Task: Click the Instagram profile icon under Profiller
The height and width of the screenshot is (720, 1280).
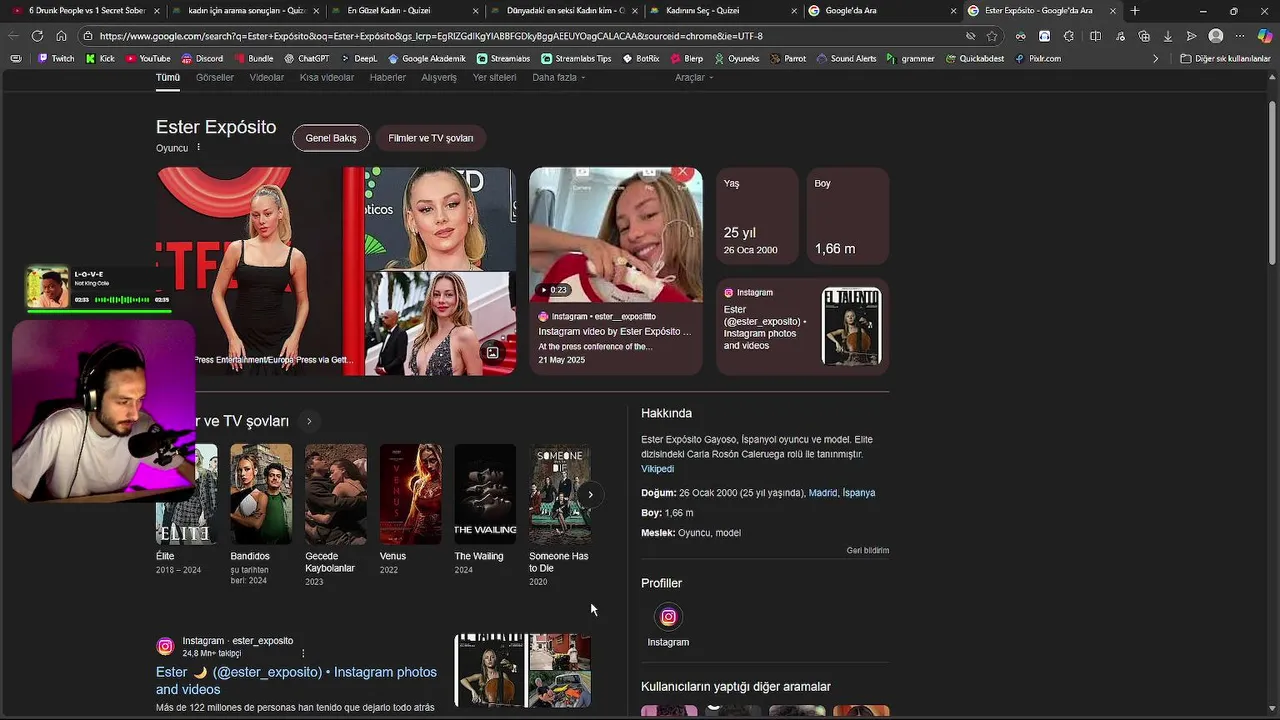Action: pos(668,617)
